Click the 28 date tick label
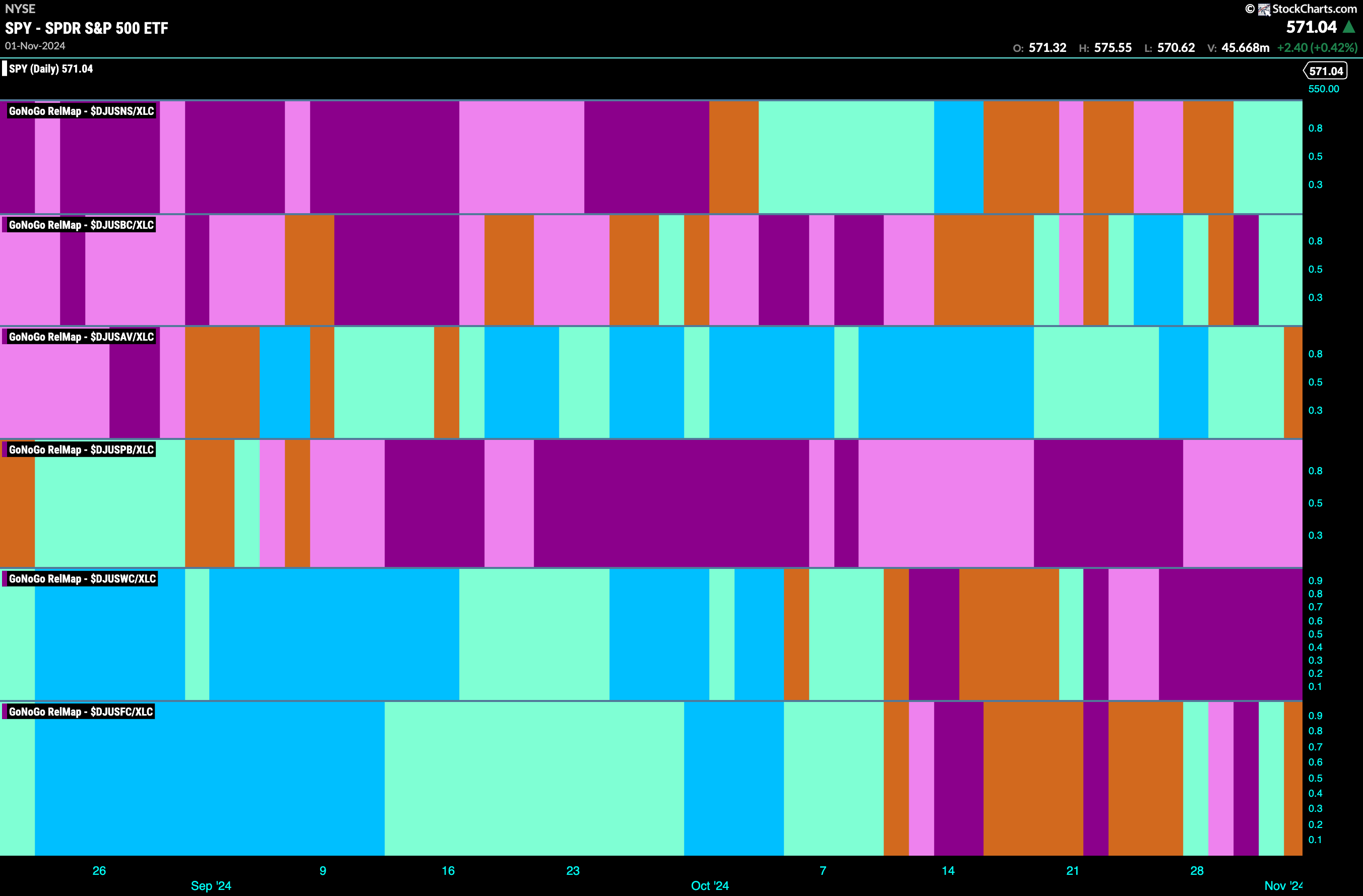This screenshot has width=1363, height=896. click(x=1197, y=871)
